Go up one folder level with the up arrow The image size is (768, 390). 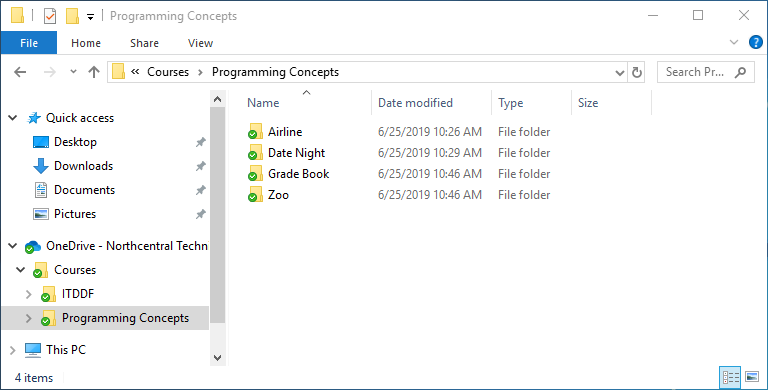94,72
